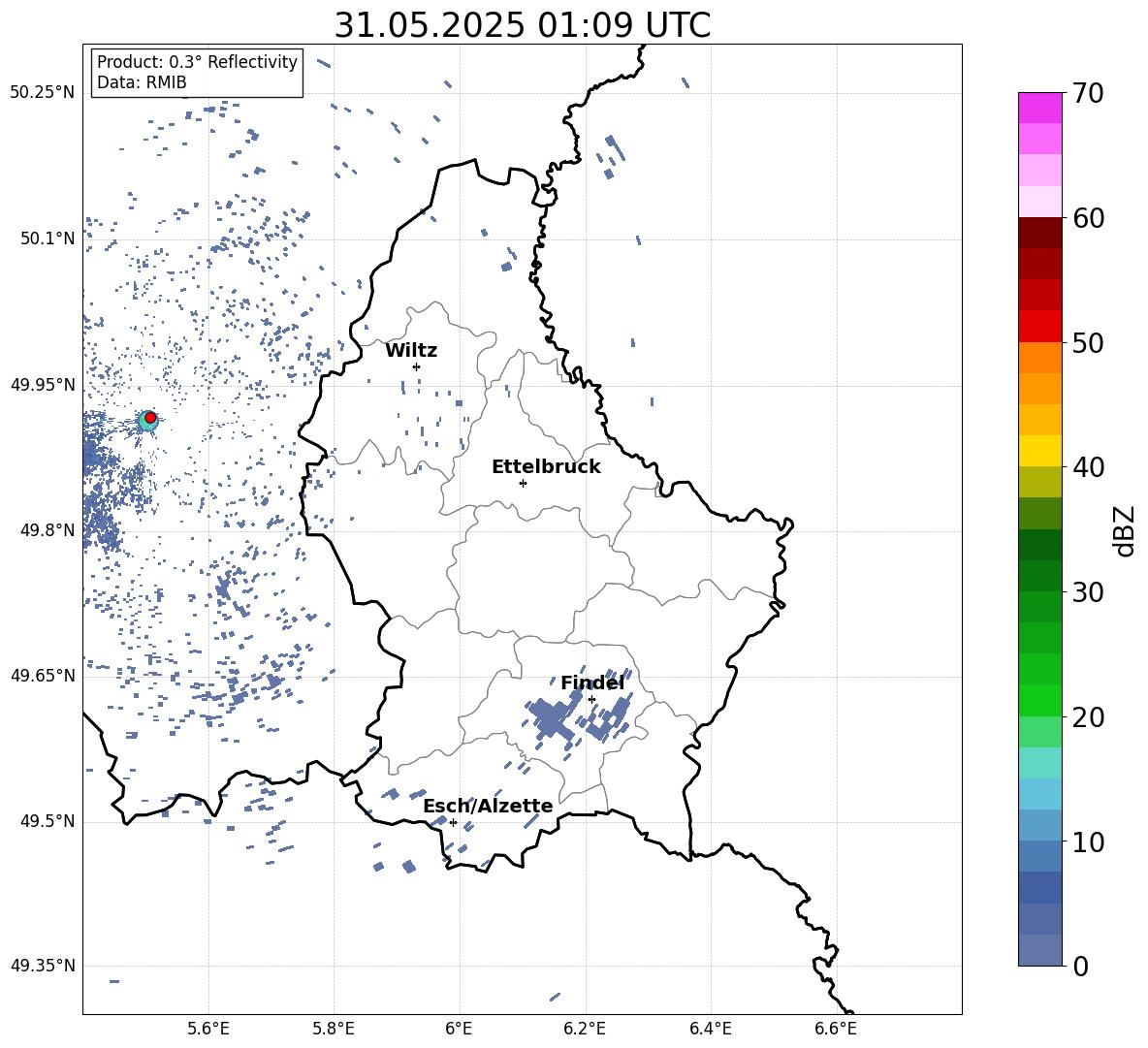1148x1048 pixels.
Task: Click the 60 dBZ colorbar label
Action: pyautogui.click(x=1088, y=218)
